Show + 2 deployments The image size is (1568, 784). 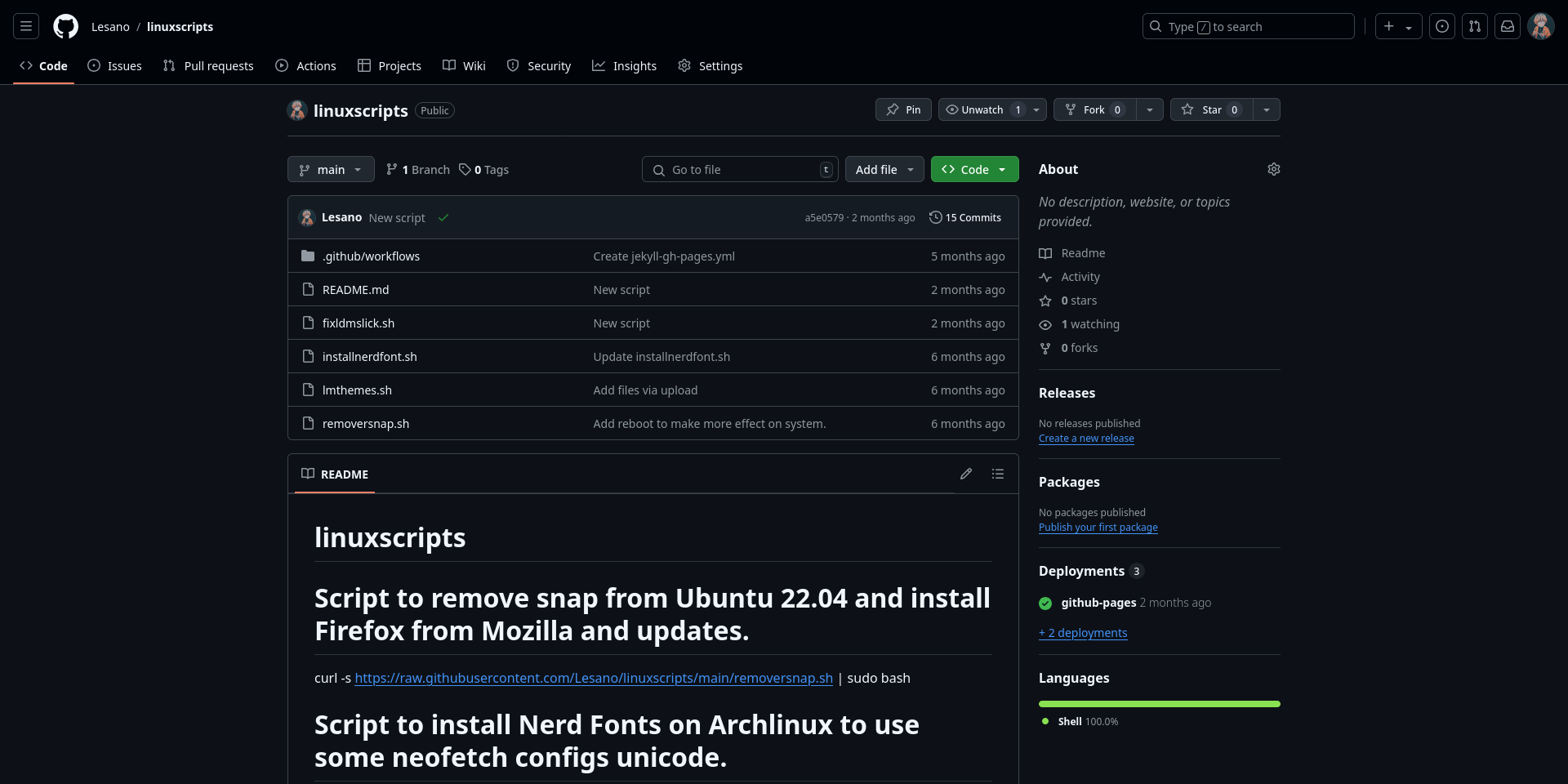pyautogui.click(x=1083, y=633)
